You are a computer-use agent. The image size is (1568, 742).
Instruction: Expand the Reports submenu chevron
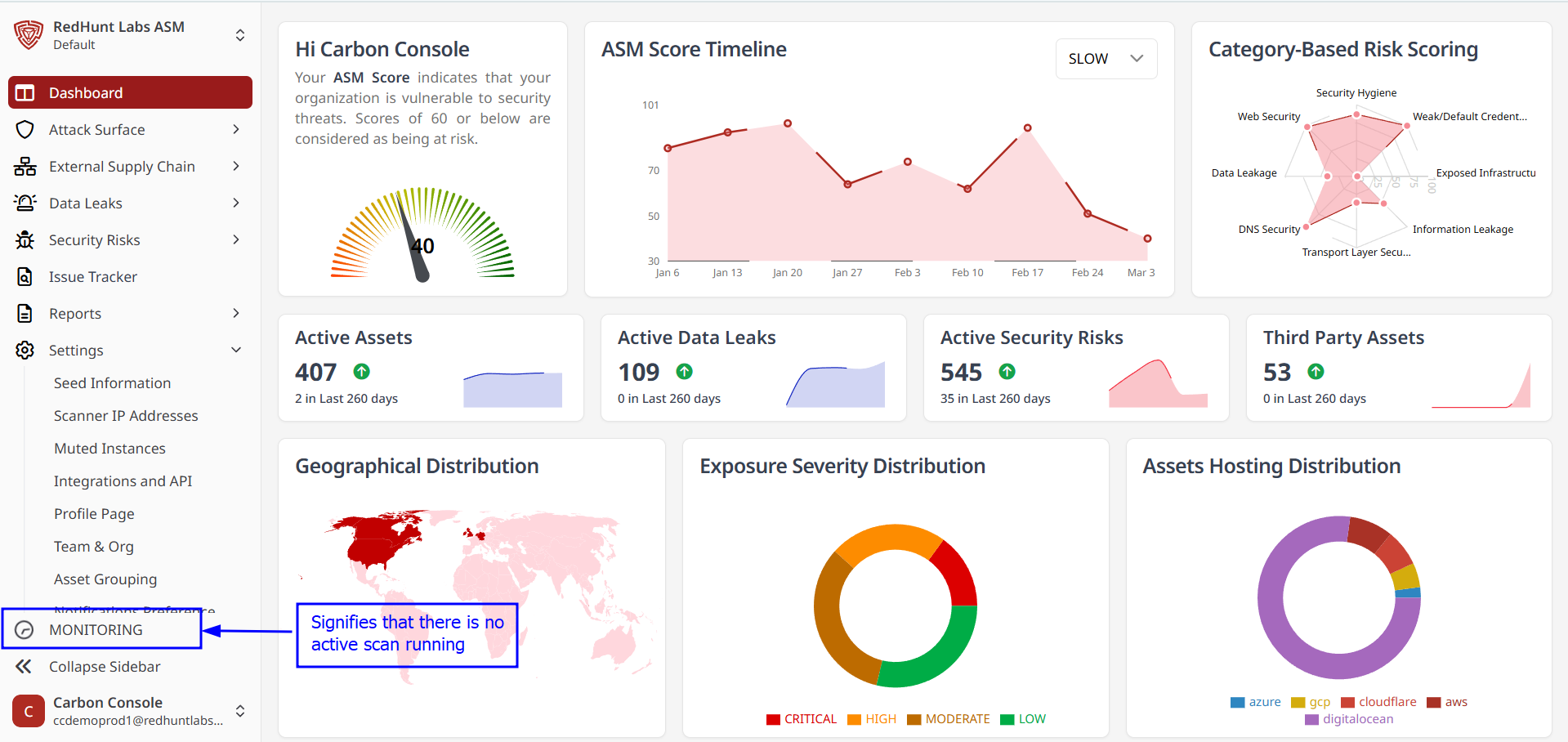tap(236, 314)
